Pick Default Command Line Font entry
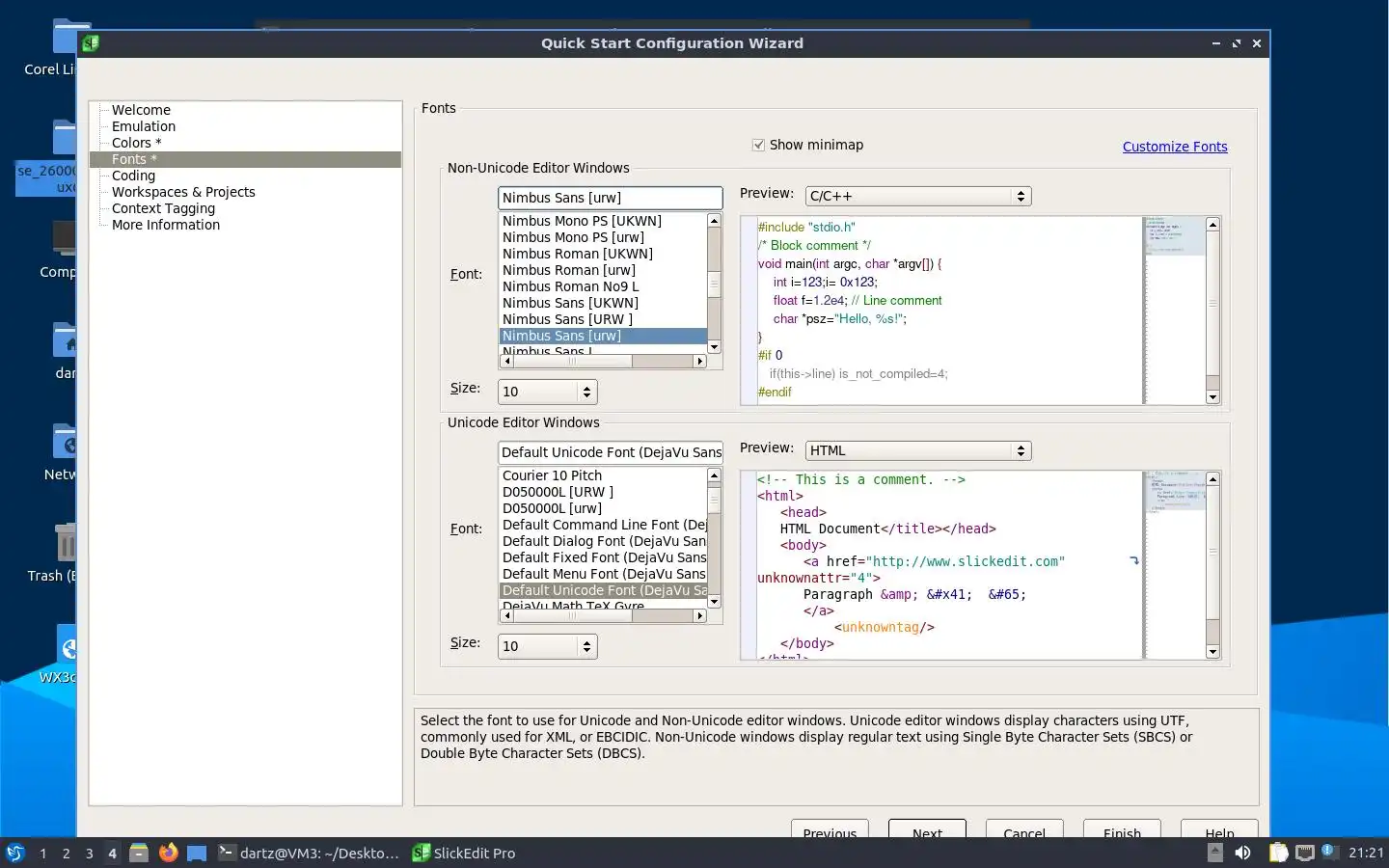 tap(603, 525)
